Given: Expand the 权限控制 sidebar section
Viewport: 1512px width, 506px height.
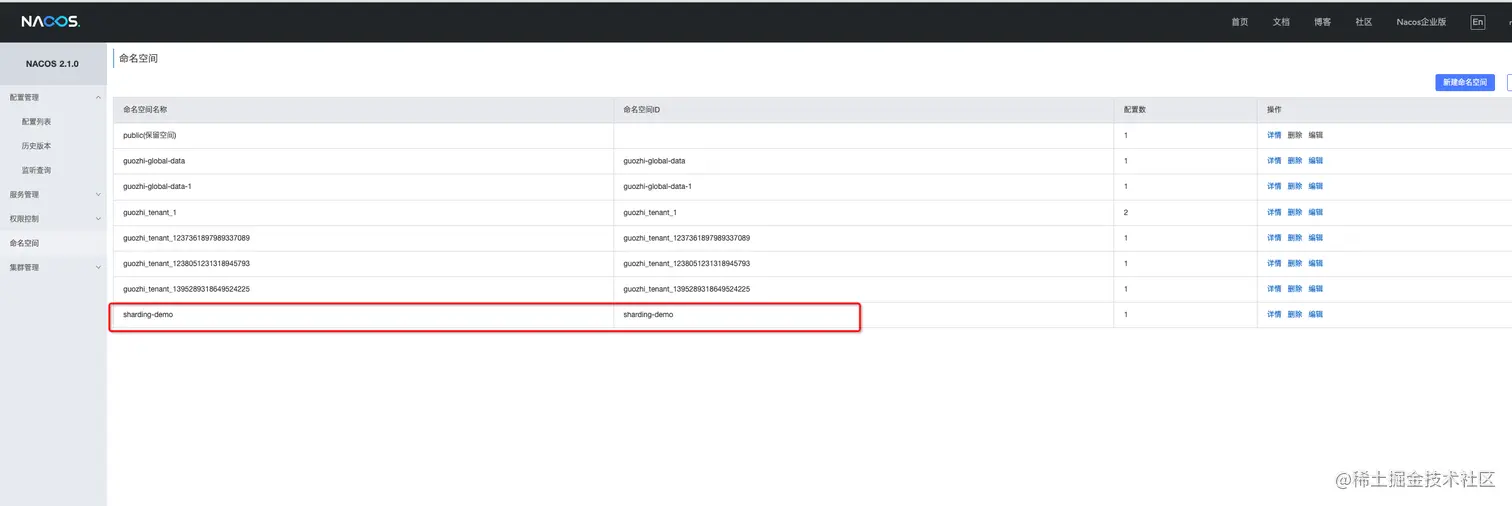Looking at the screenshot, I should coord(53,218).
